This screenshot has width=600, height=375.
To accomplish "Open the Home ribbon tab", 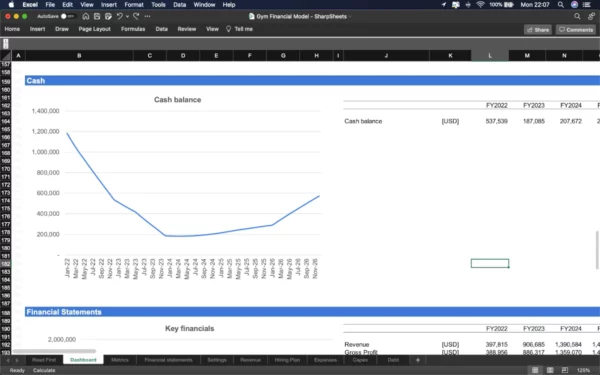I will click(12, 29).
